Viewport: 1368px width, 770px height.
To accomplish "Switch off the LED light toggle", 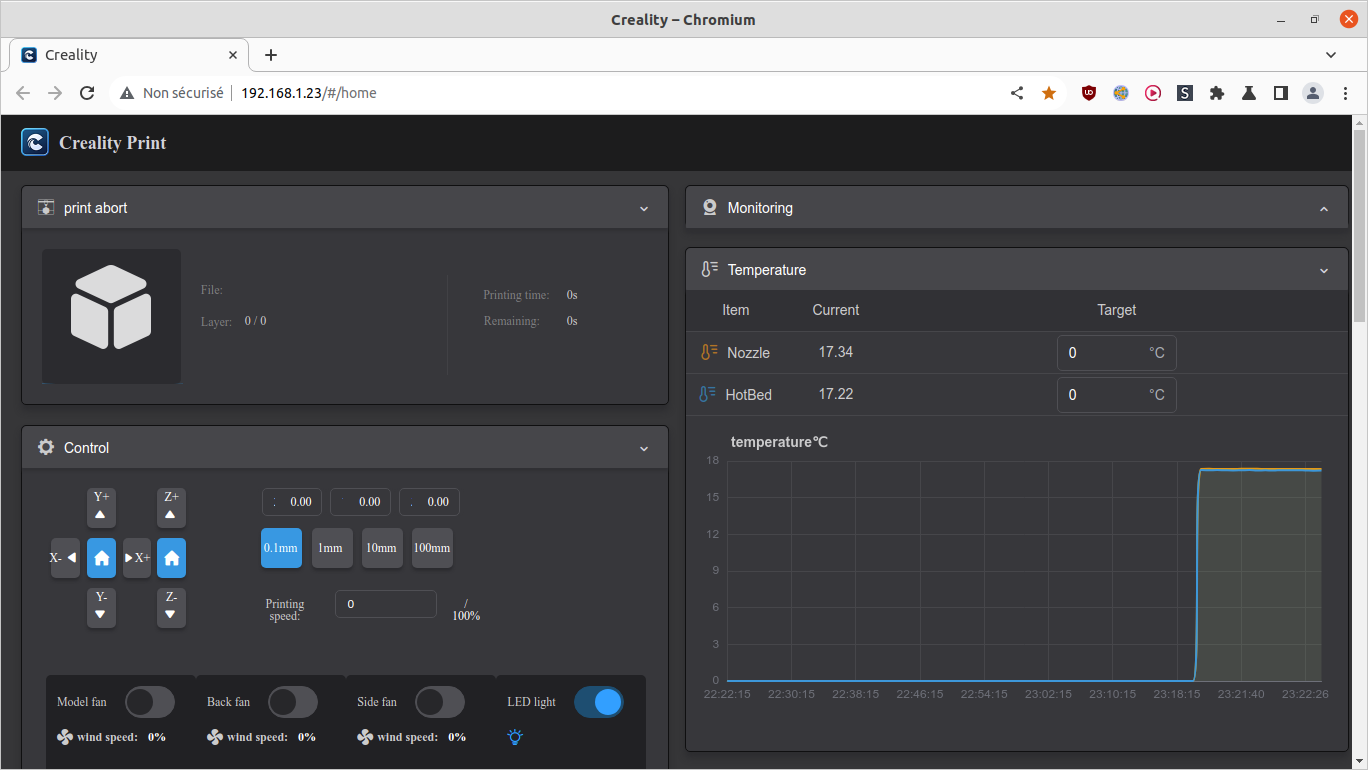I will coord(599,702).
